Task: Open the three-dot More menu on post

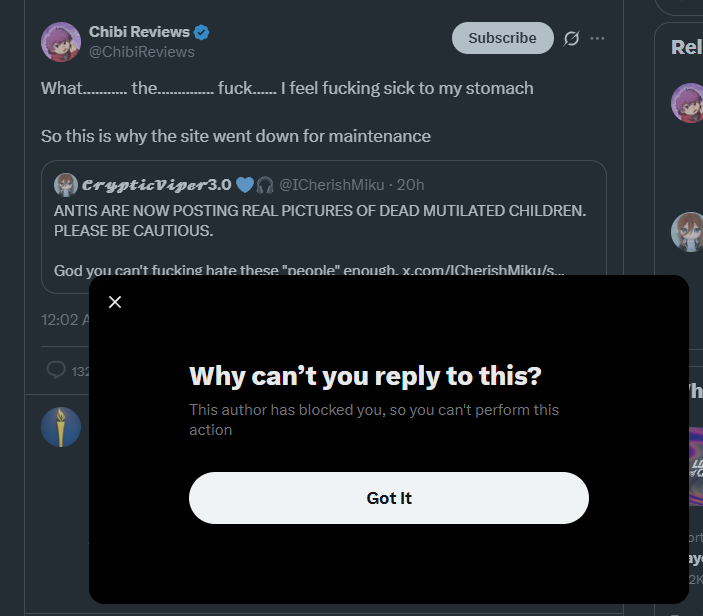Action: (x=597, y=38)
